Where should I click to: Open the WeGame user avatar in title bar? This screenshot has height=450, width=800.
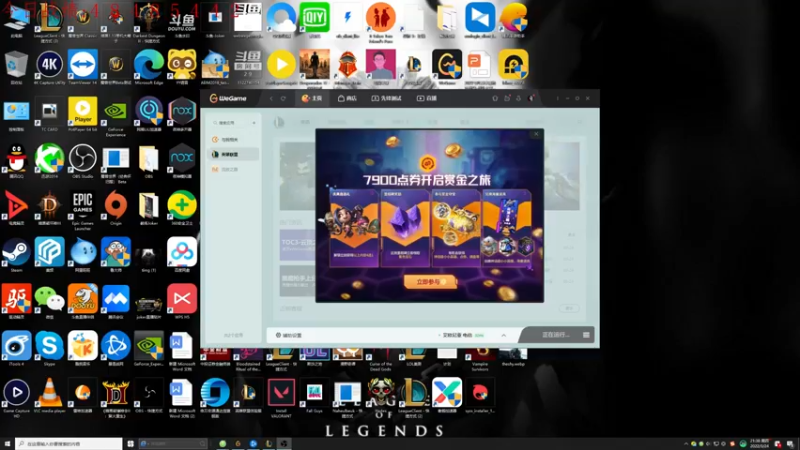(x=531, y=98)
